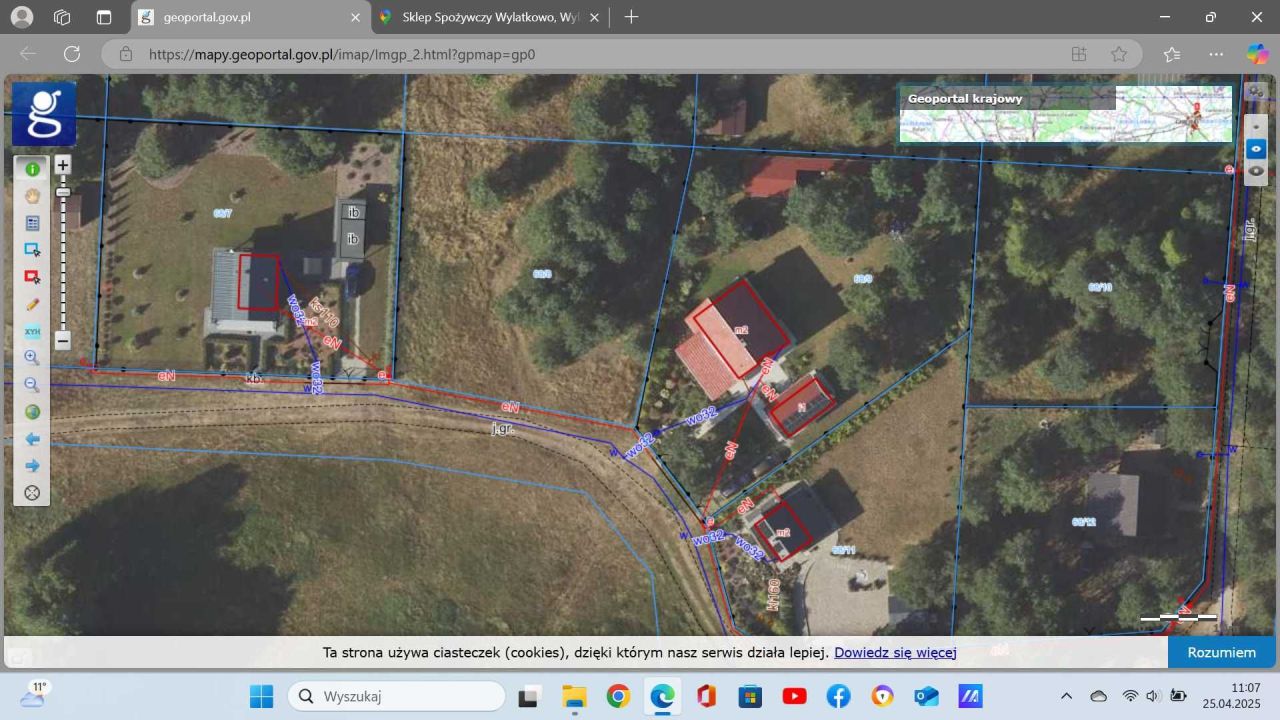Select the info identify tool
This screenshot has height=720, width=1280.
(x=32, y=169)
